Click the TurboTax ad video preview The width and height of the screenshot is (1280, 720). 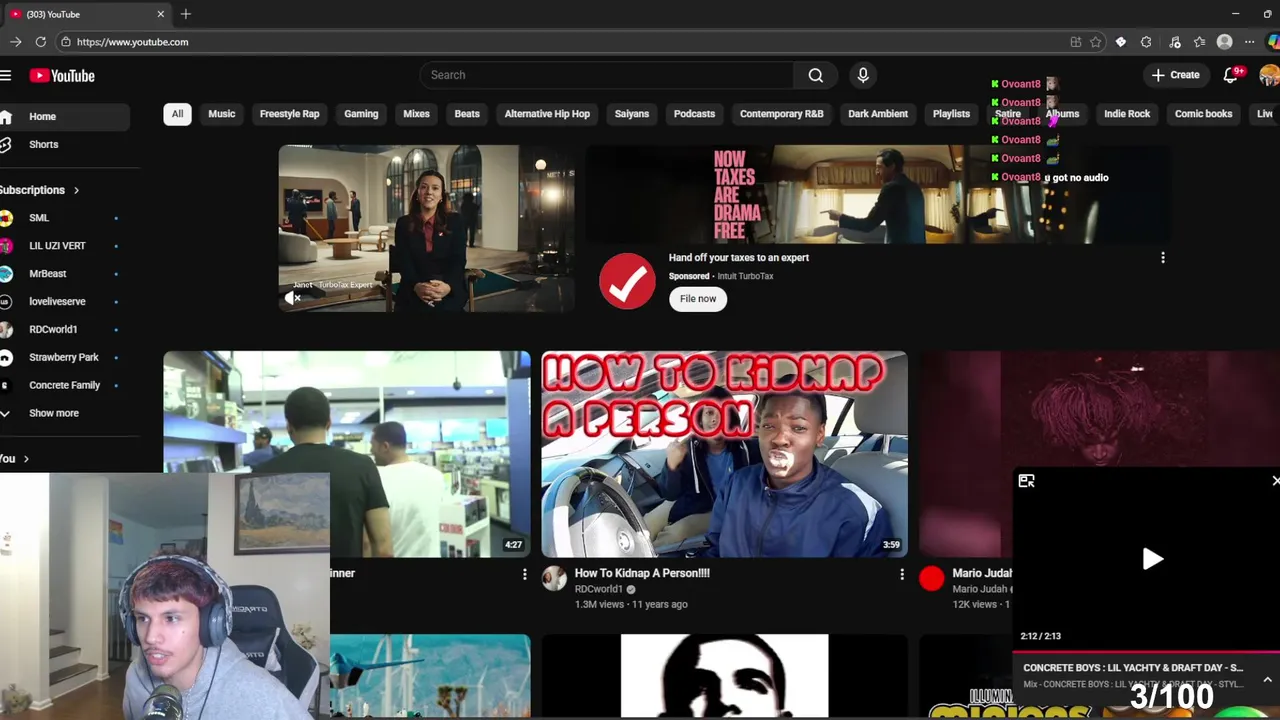[x=427, y=229]
